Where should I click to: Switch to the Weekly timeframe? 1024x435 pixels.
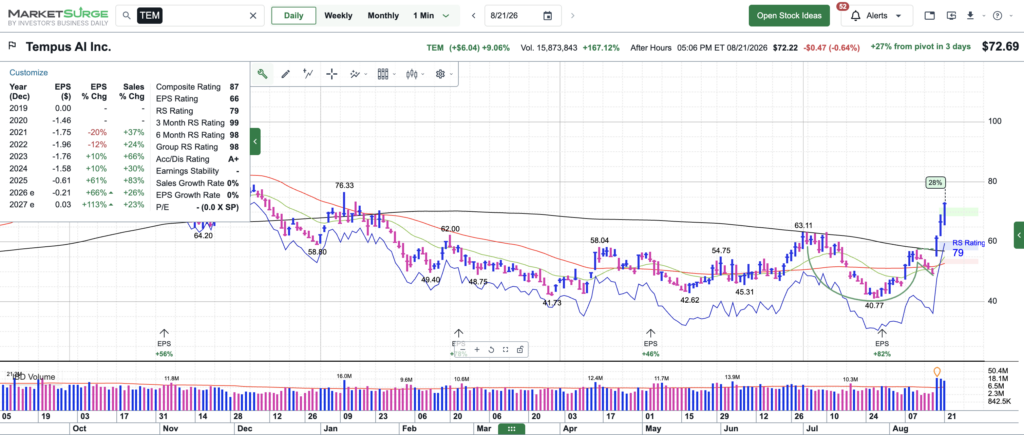coord(338,16)
